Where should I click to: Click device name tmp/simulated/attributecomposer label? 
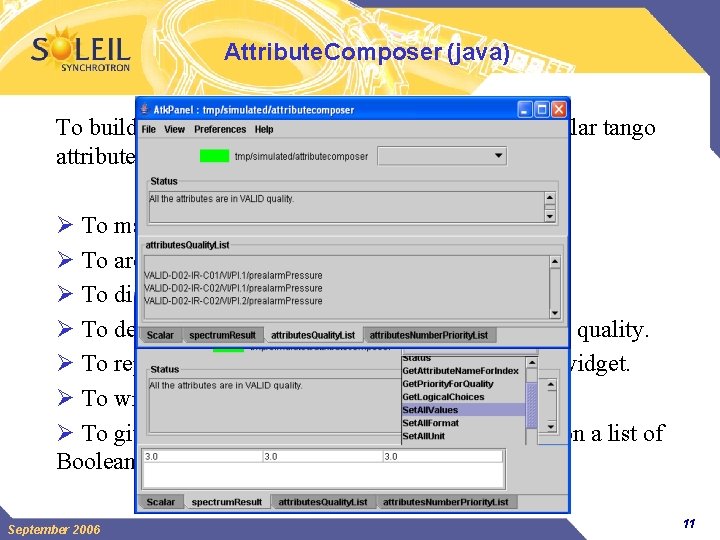pos(301,157)
